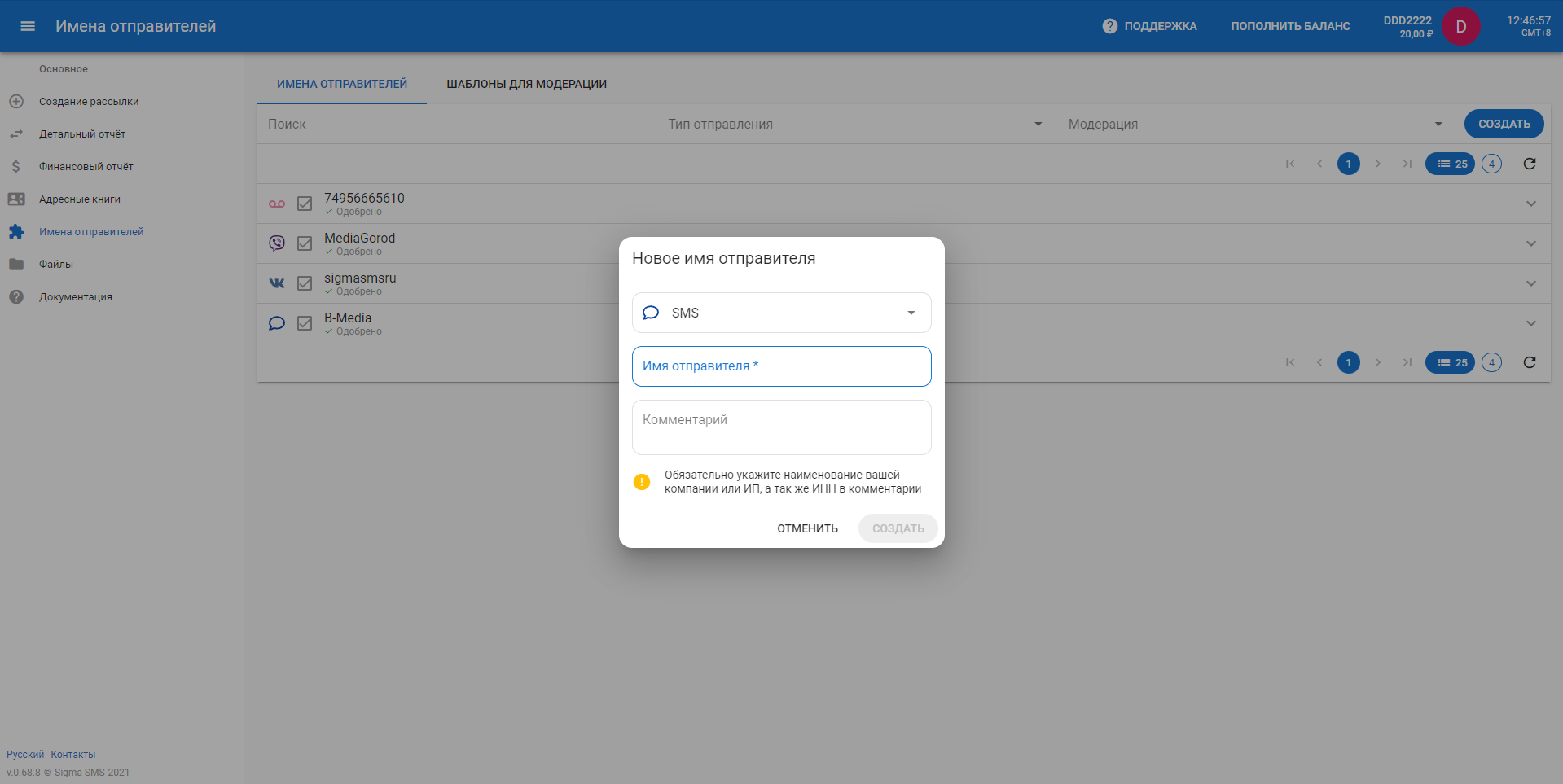The image size is (1563, 784).
Task: Open Адресные книги in sidebar
Action: (x=80, y=199)
